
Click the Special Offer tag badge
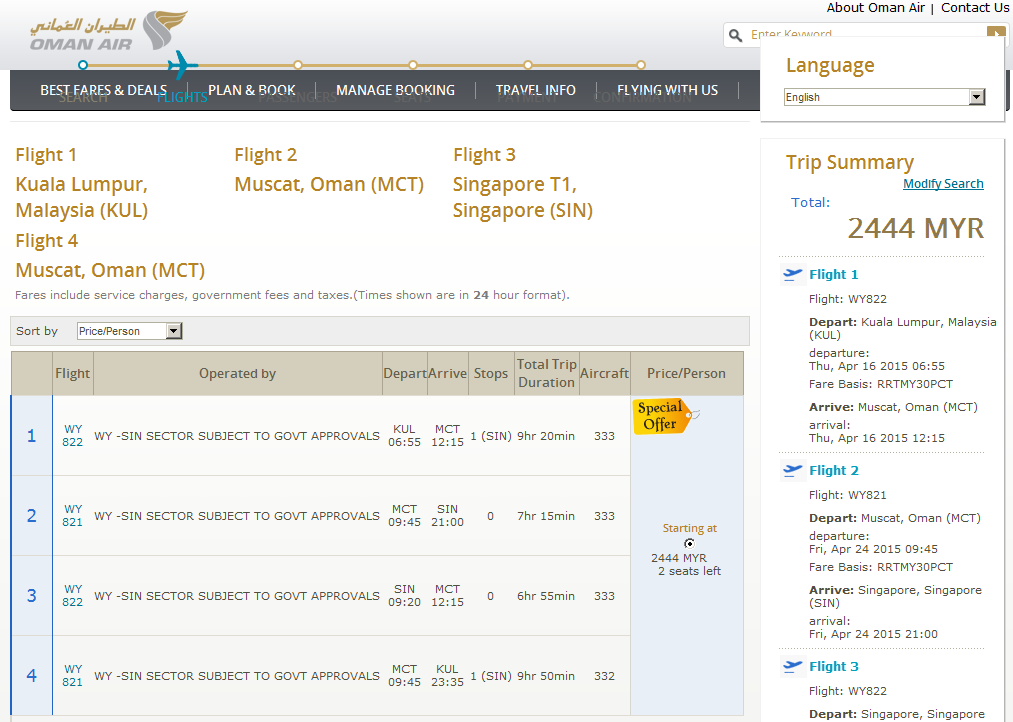(665, 416)
